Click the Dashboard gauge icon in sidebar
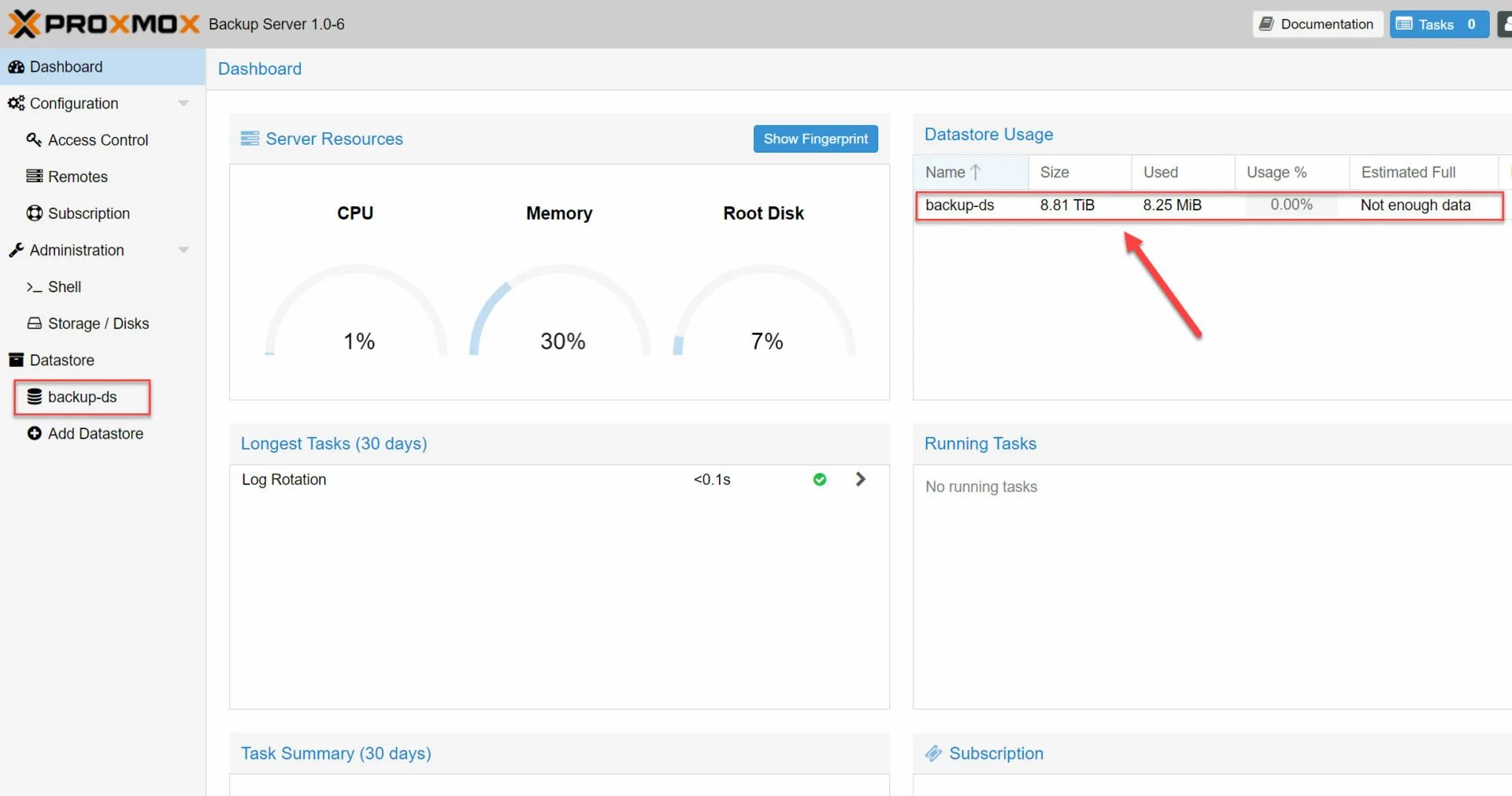The width and height of the screenshot is (1512, 796). tap(16, 67)
